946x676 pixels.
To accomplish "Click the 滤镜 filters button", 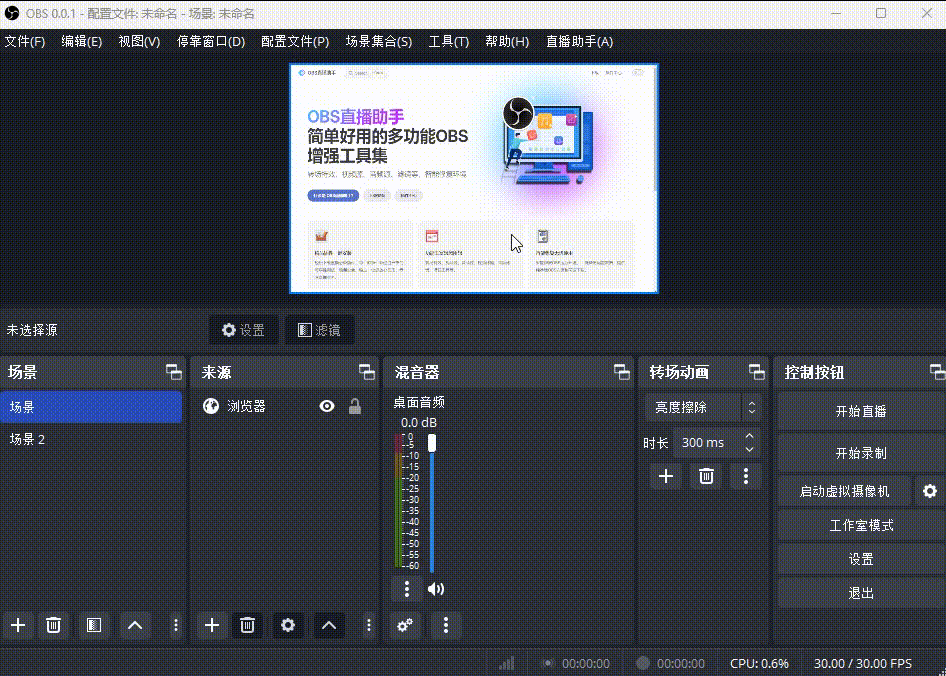I will pyautogui.click(x=319, y=330).
